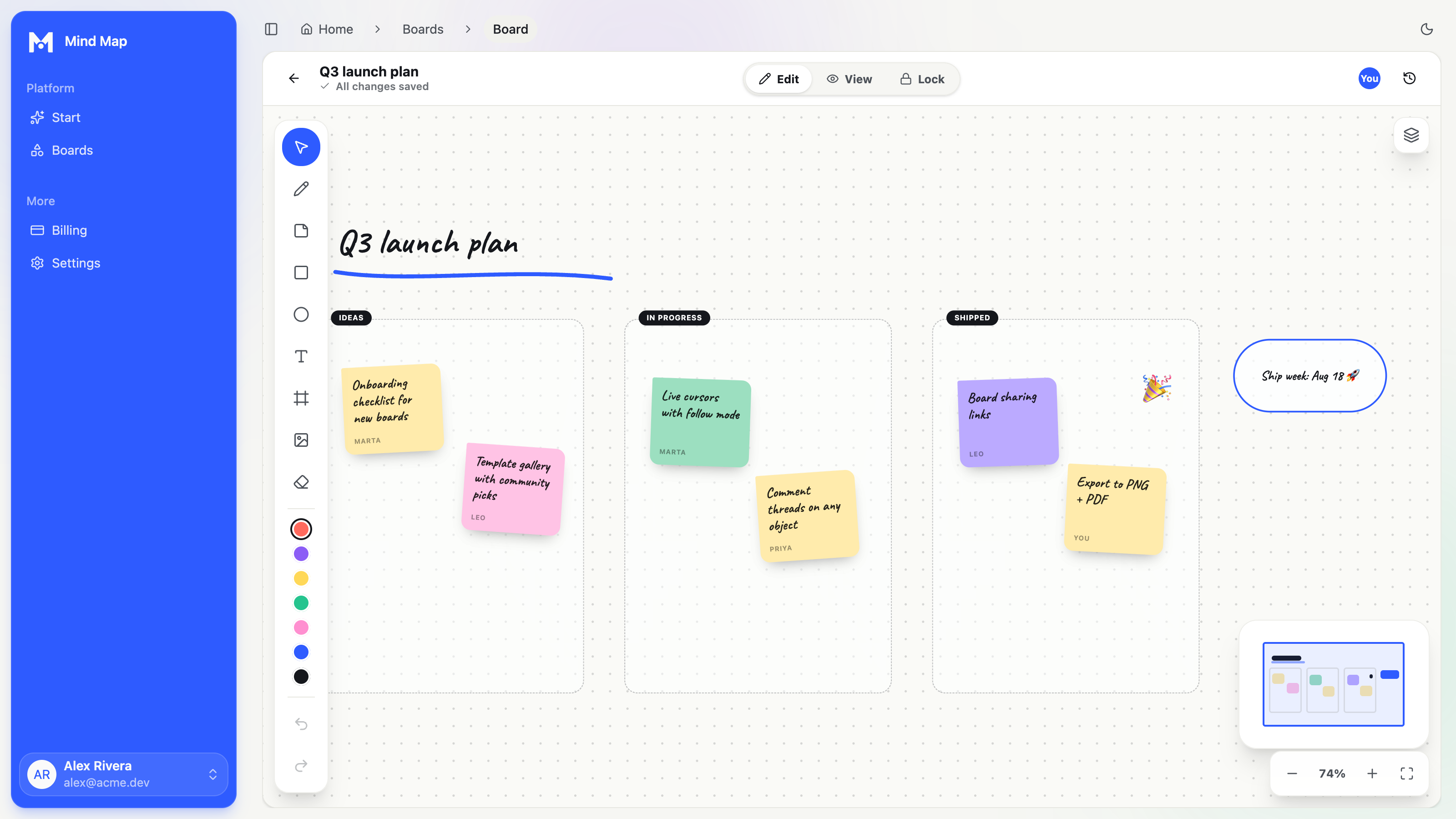Go back with the arrow icon
Viewport: 1456px width, 819px height.
coord(294,79)
